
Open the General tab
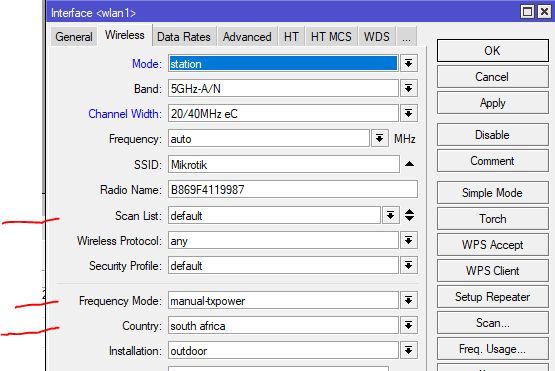coord(74,36)
